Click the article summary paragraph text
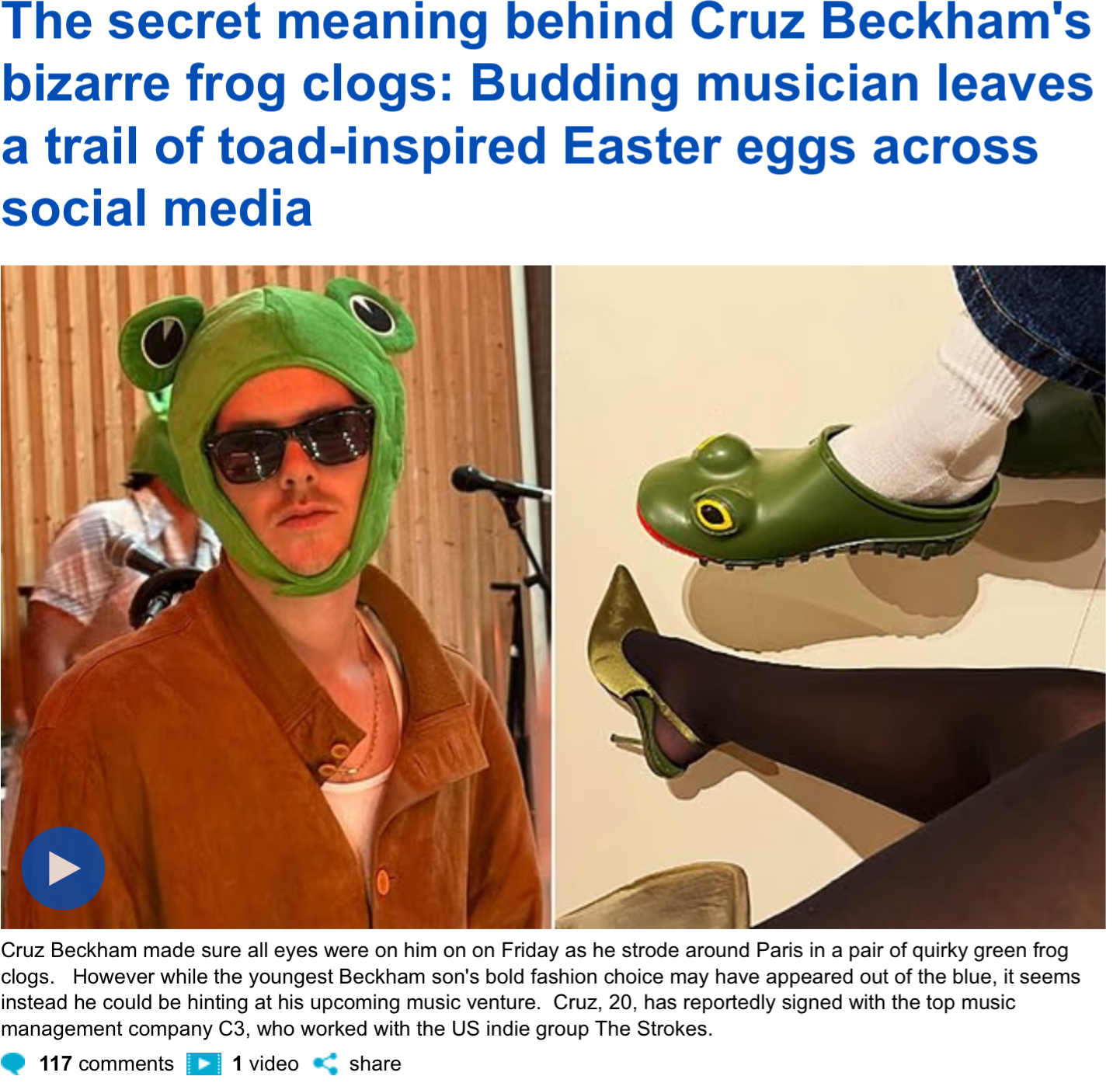The image size is (1120, 1083). [536, 989]
